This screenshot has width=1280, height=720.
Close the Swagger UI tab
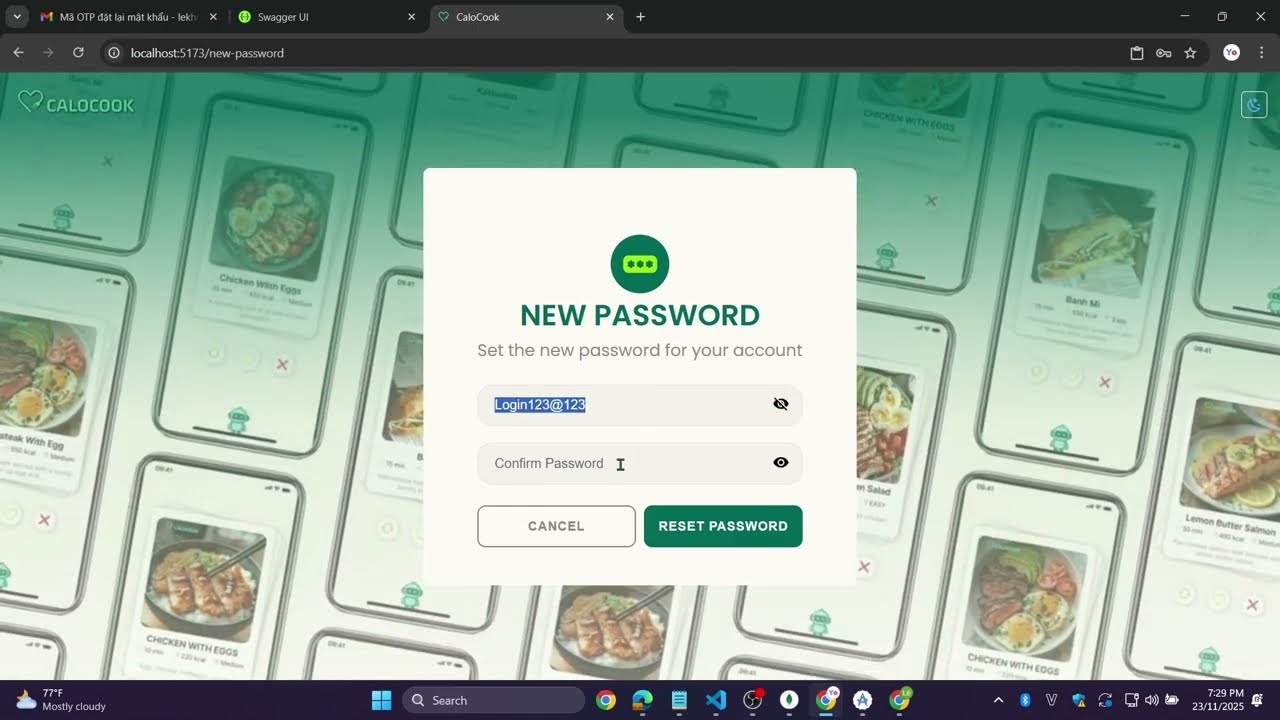tap(412, 17)
